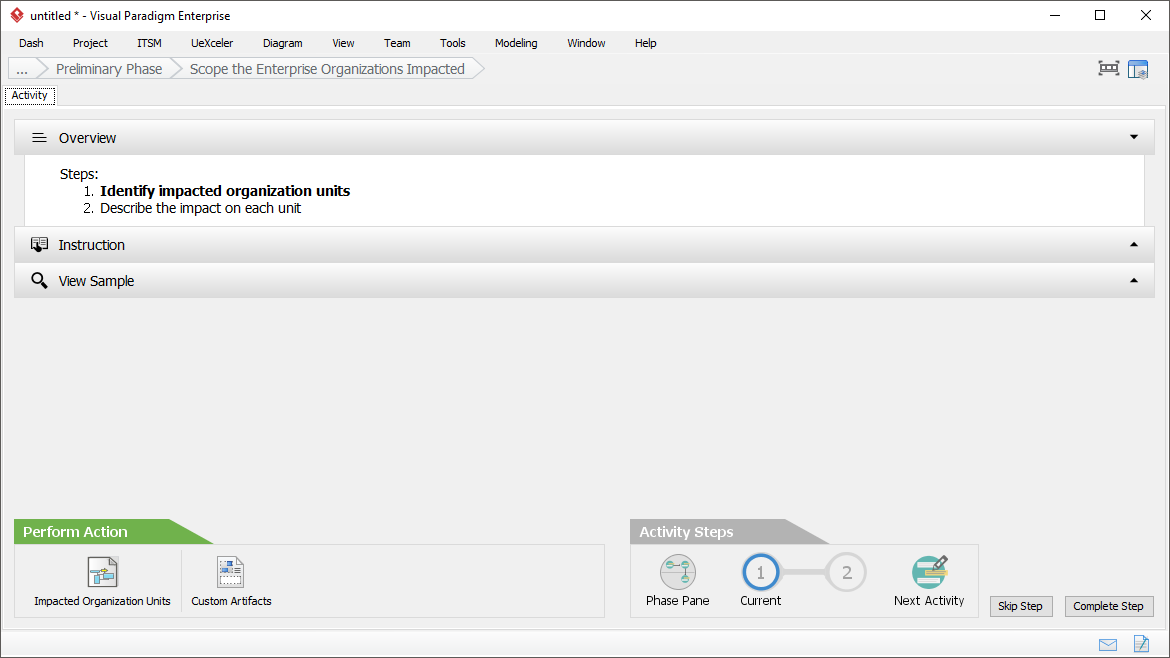The height and width of the screenshot is (658, 1170).
Task: Go to Preliminary Phase breadcrumb
Action: (109, 69)
